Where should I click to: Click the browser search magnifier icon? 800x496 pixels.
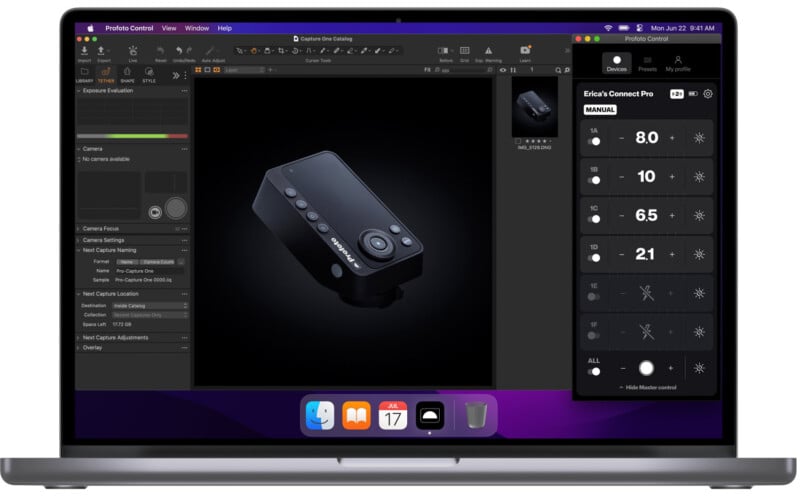click(558, 70)
